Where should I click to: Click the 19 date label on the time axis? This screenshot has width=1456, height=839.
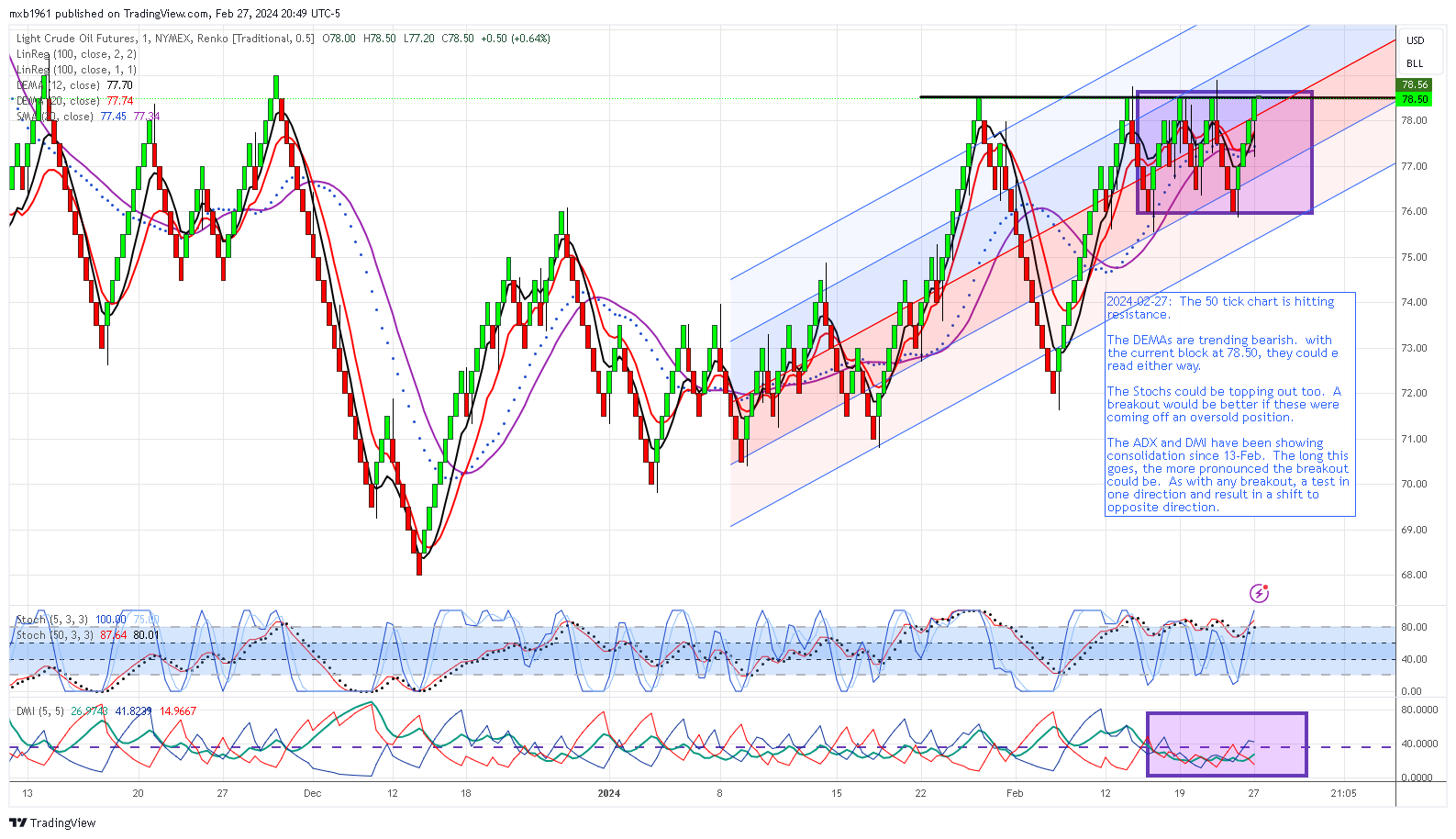[x=1179, y=793]
